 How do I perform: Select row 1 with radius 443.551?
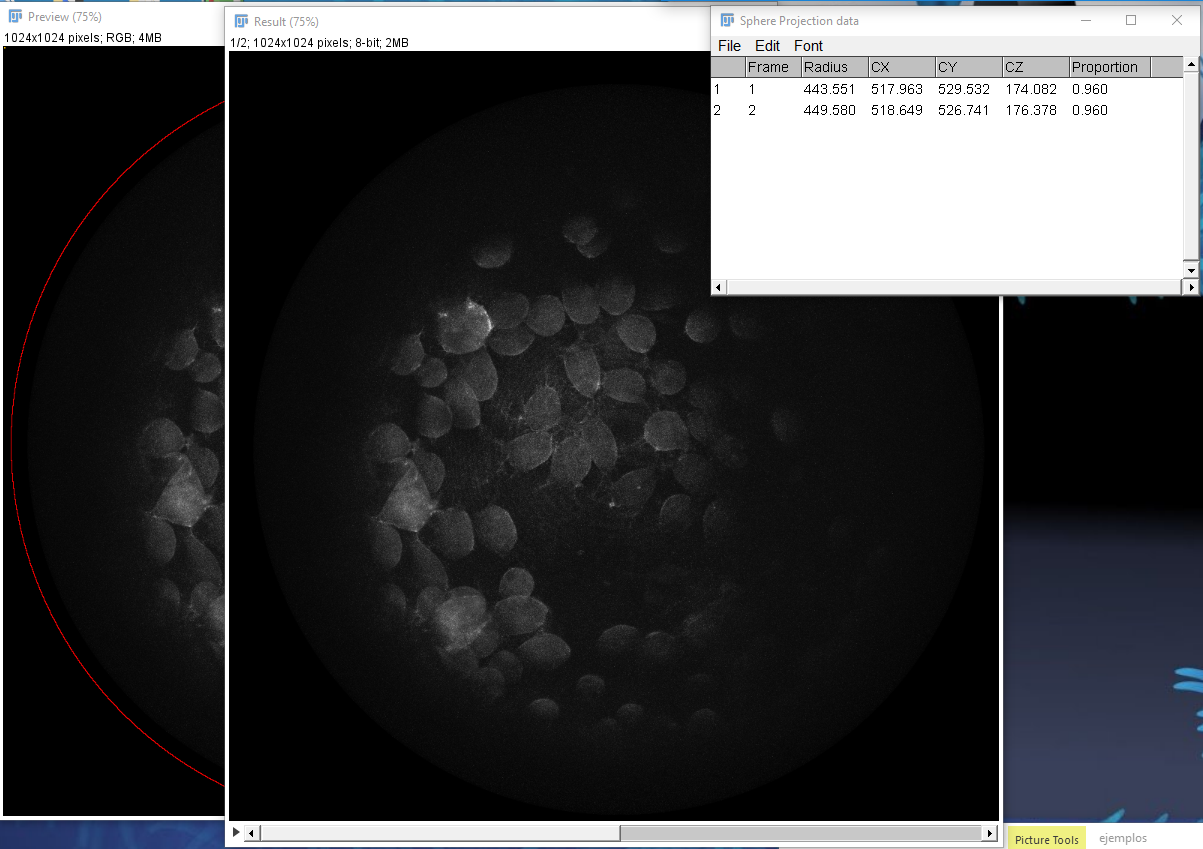click(x=829, y=89)
